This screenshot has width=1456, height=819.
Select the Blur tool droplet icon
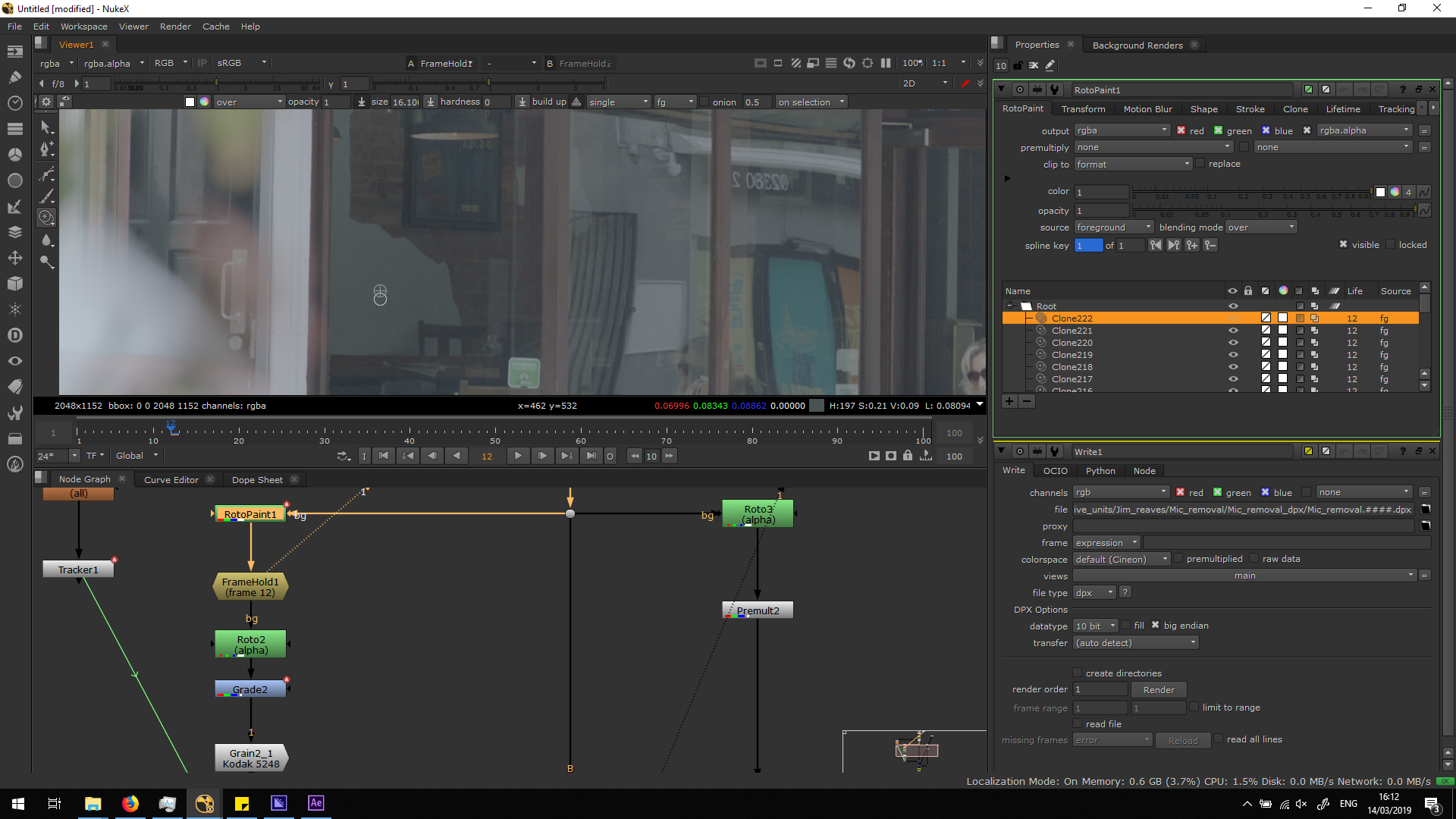click(x=46, y=240)
